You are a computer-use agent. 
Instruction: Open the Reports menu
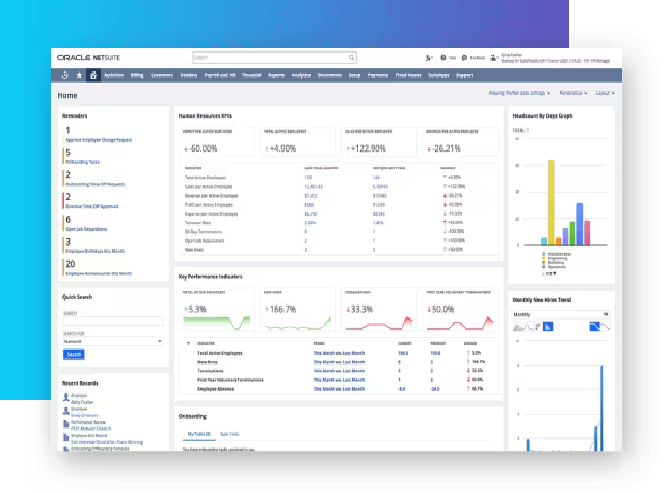point(276,75)
